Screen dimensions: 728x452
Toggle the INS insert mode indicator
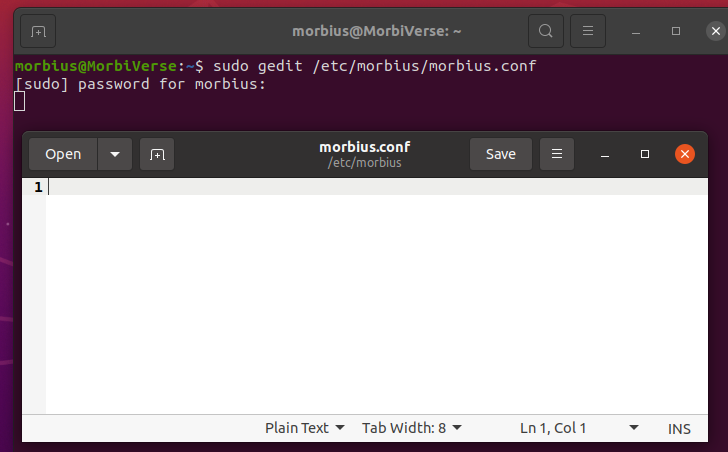[x=679, y=429]
